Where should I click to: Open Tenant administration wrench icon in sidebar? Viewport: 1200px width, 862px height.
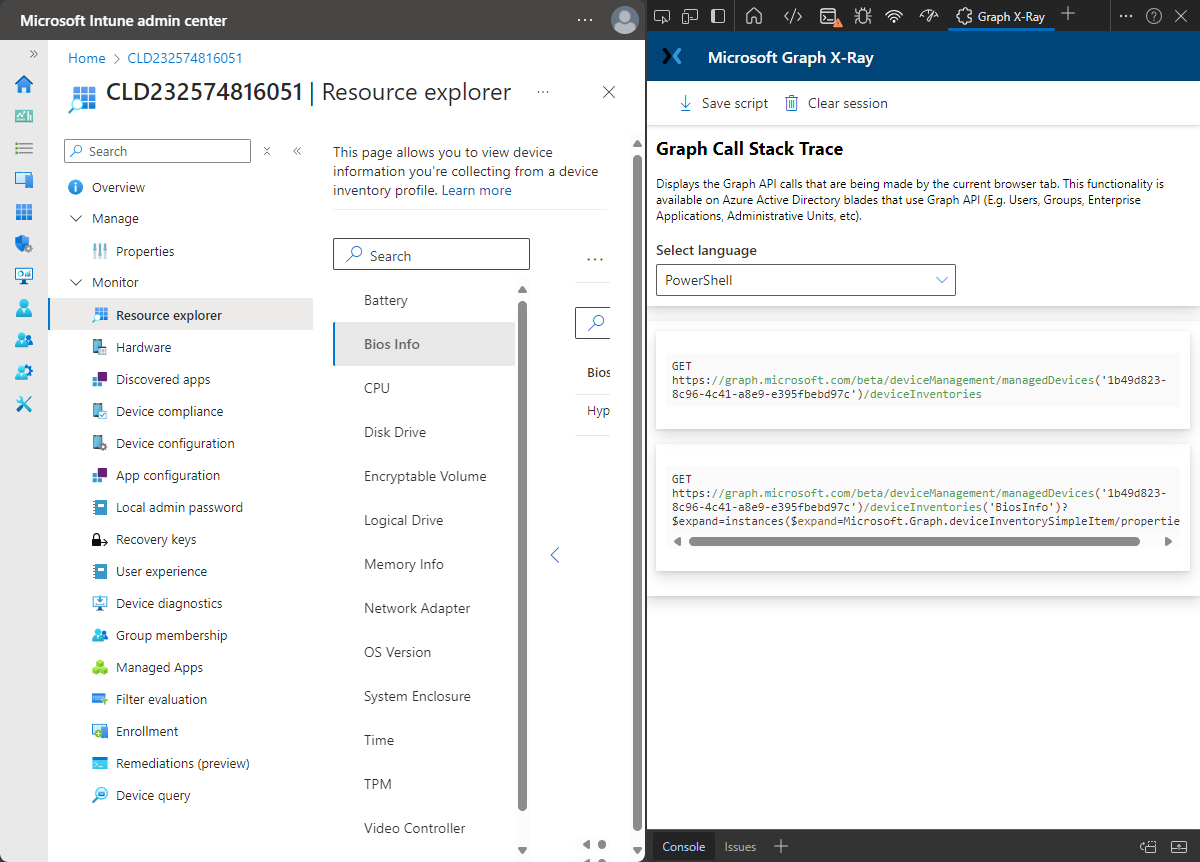(24, 404)
